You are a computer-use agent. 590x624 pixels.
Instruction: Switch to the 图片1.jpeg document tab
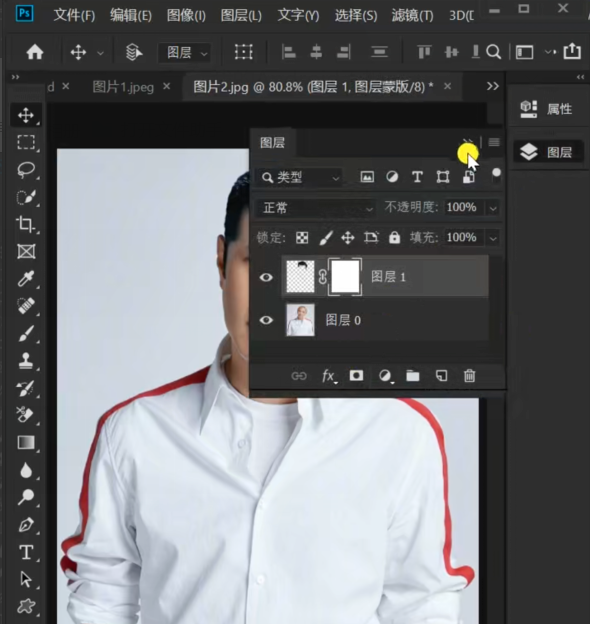click(x=123, y=87)
